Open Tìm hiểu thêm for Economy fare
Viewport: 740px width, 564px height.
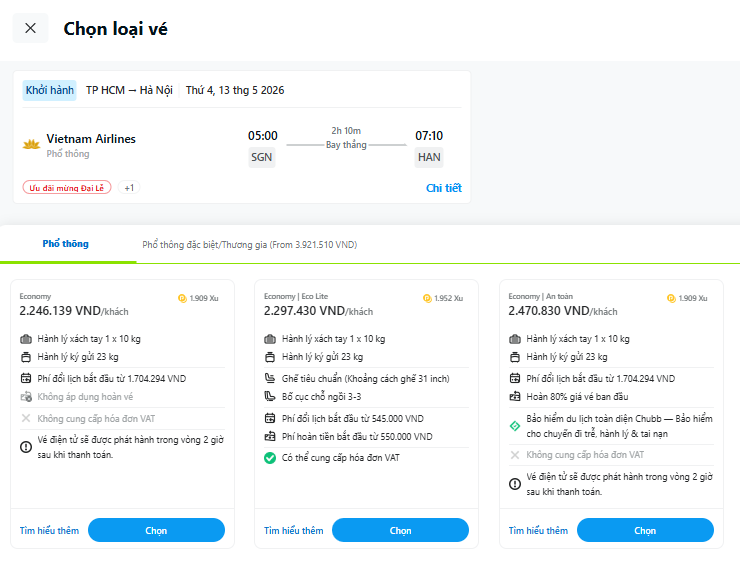coord(49,531)
